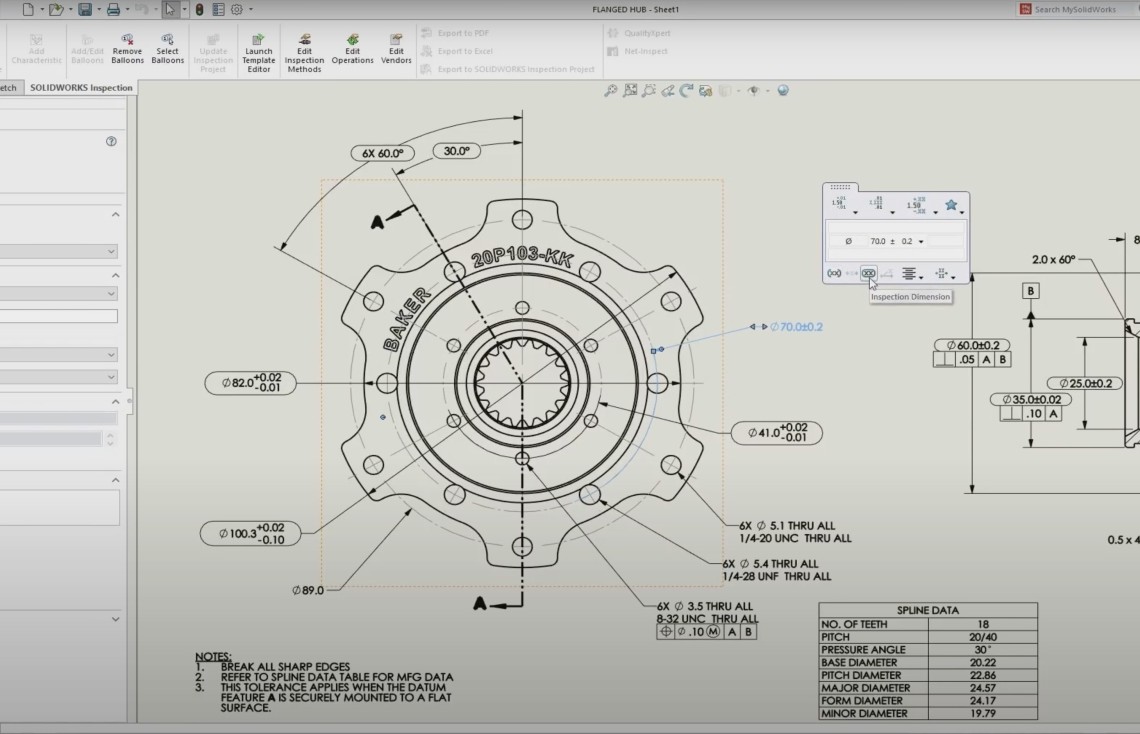
Task: Select the Ø89.0 dimension
Action: (308, 590)
